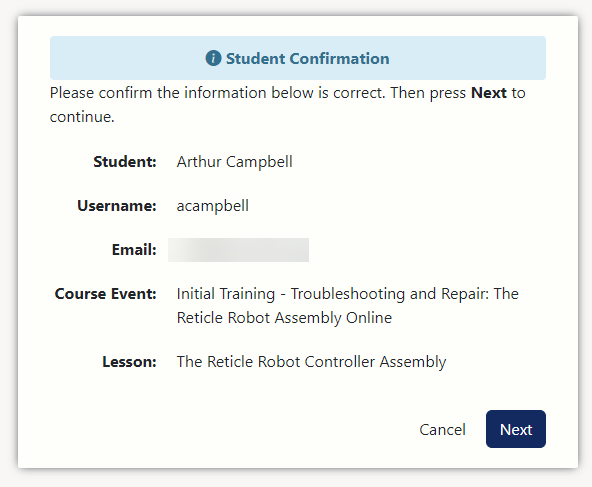Click the blue banner right of the heading
This screenshot has height=487, width=592.
point(467,58)
